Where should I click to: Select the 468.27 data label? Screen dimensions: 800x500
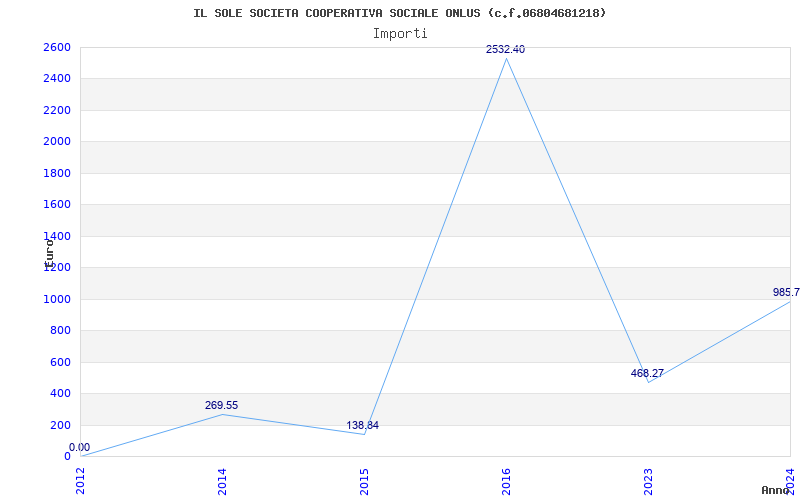tap(647, 373)
